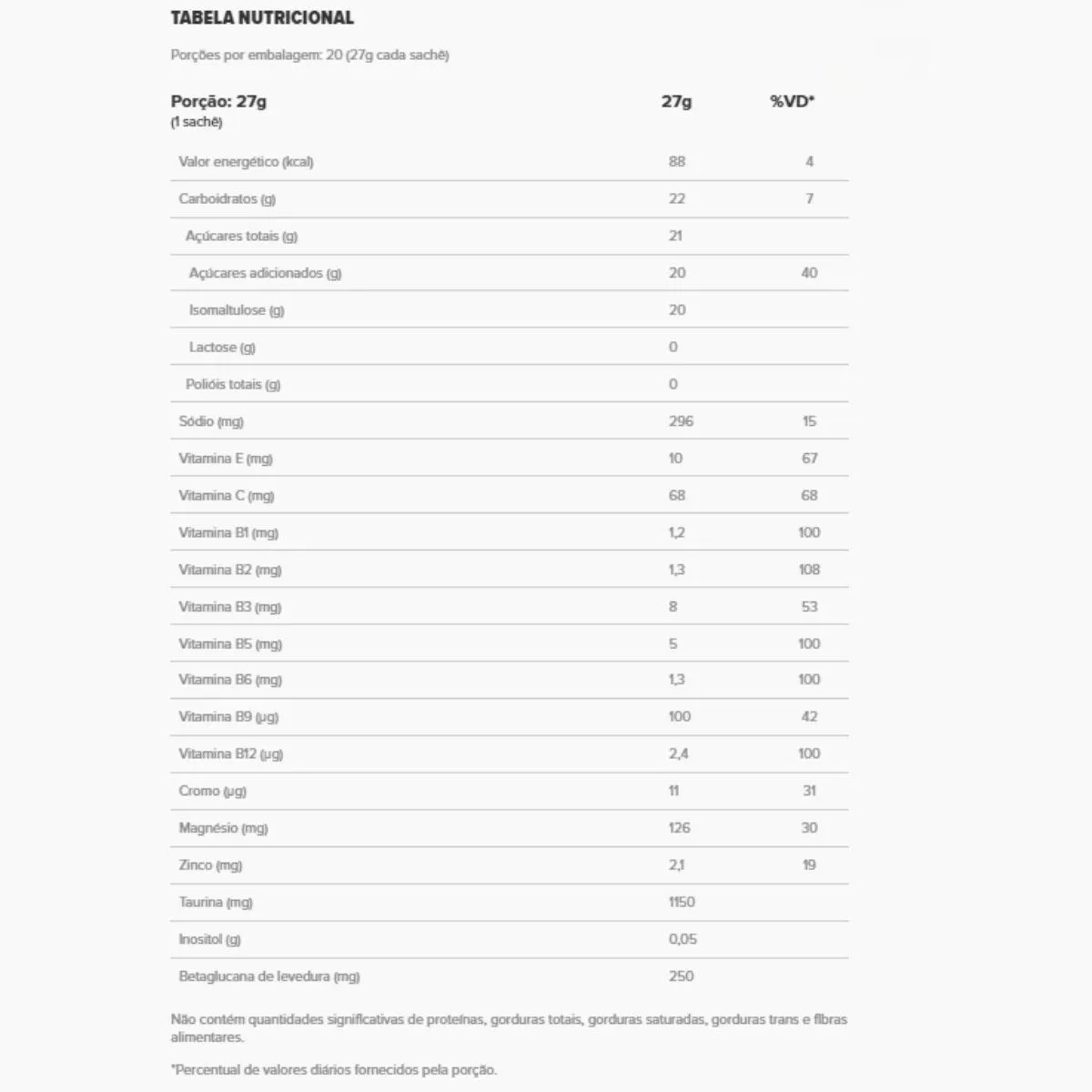Click the Vitamina B12 (µg) row label
The width and height of the screenshot is (1092, 1092).
231,754
